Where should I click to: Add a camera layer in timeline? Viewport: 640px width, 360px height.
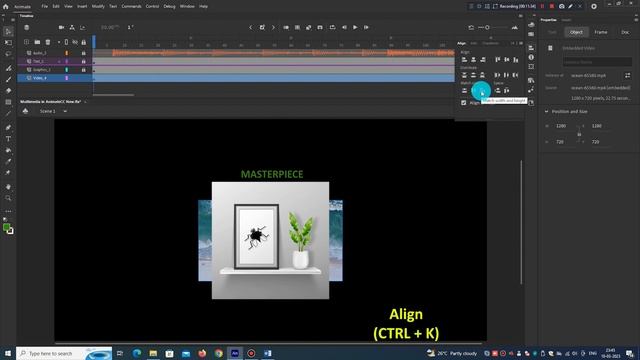point(61,27)
